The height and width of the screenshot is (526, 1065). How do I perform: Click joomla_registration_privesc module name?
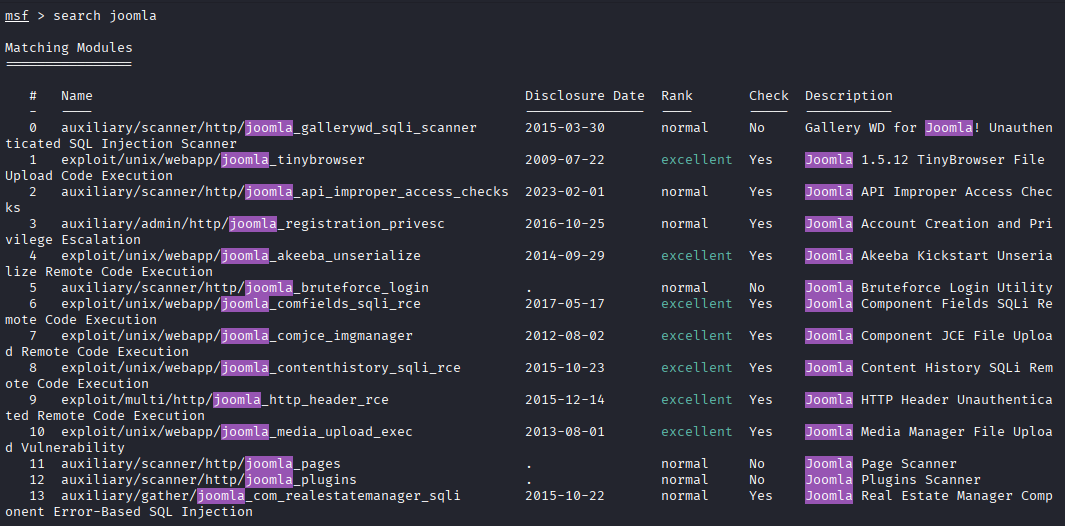(x=253, y=224)
